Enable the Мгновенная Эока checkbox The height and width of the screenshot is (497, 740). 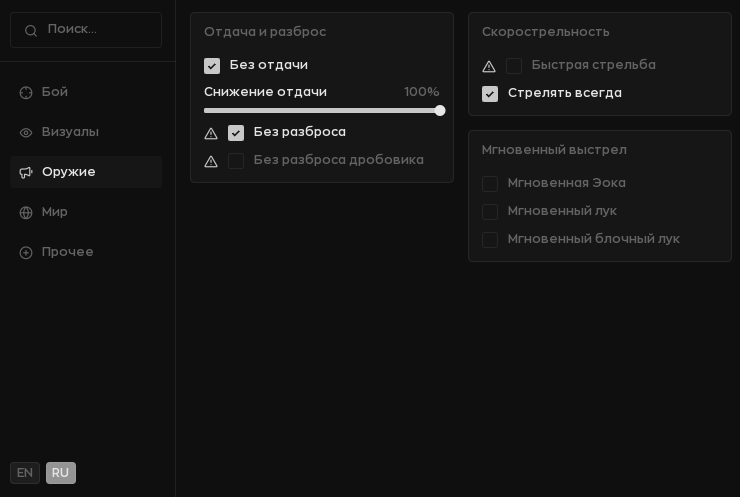coord(490,184)
